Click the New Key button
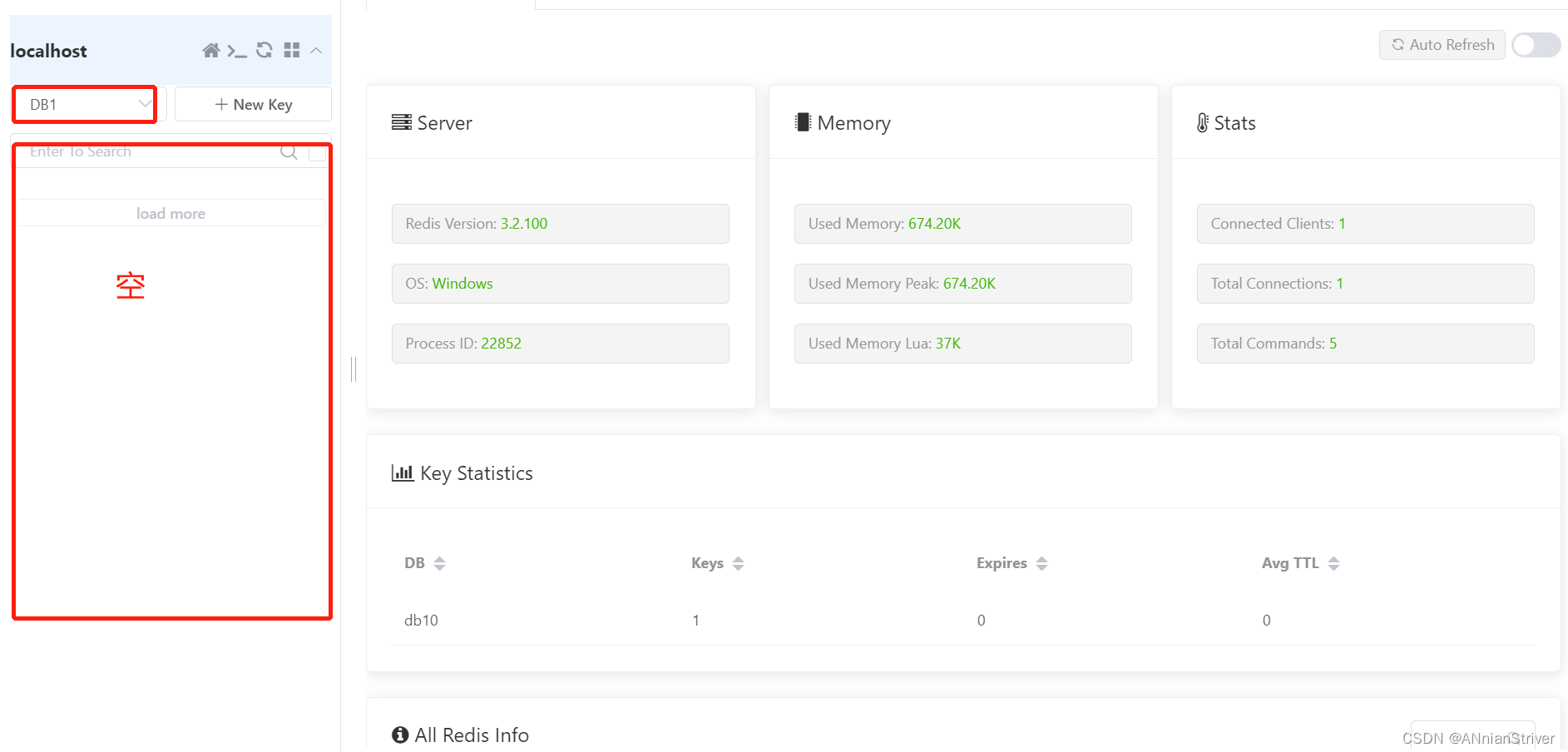This screenshot has width=1568, height=752. click(x=254, y=105)
